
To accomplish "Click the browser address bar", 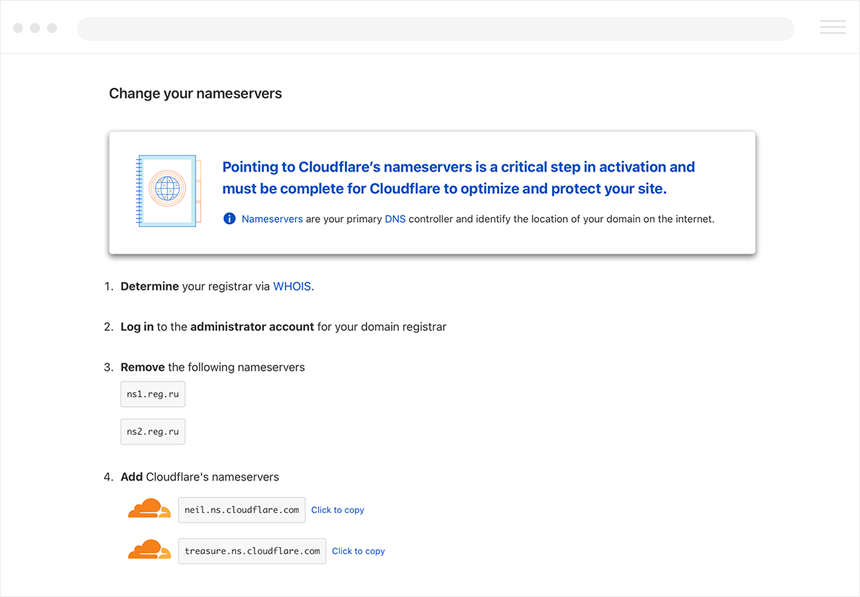I will 435,29.
